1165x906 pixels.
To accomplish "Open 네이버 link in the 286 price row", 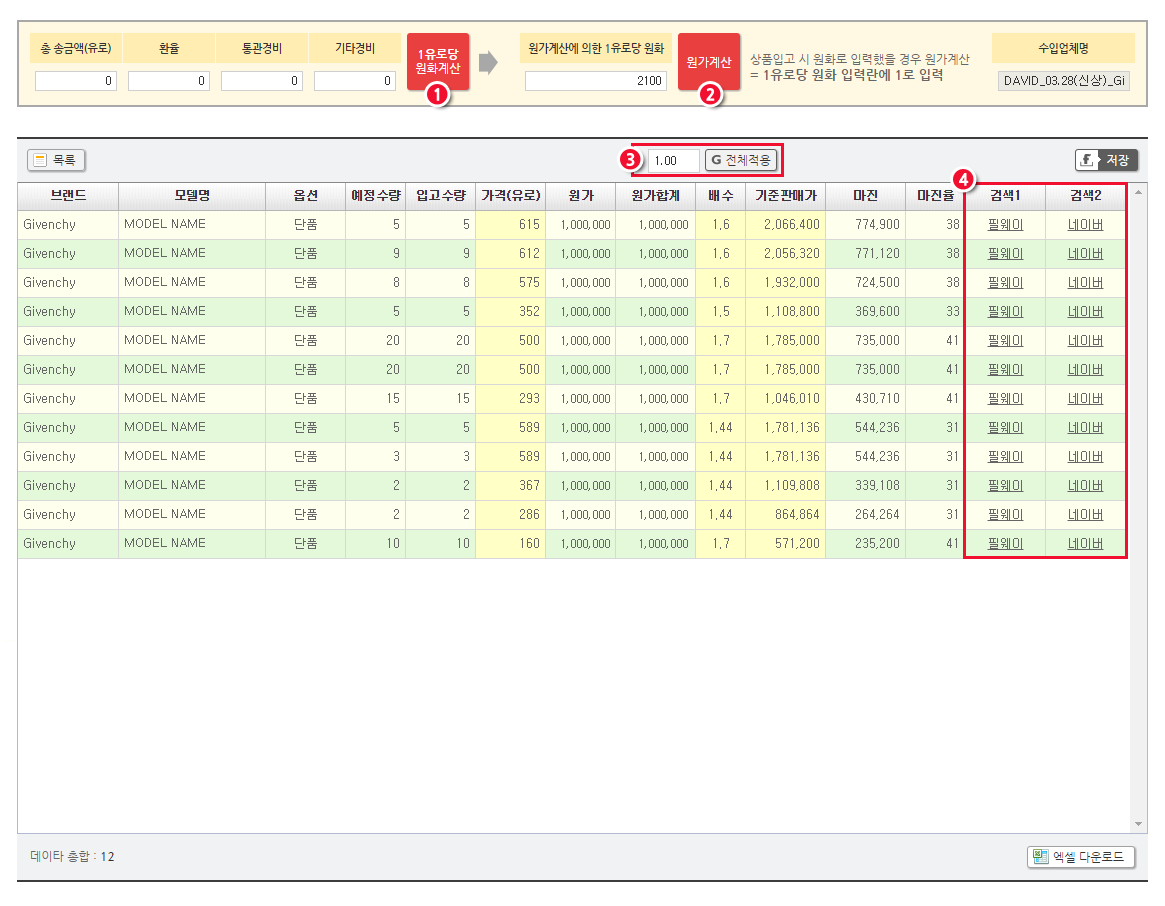I will coord(1086,514).
